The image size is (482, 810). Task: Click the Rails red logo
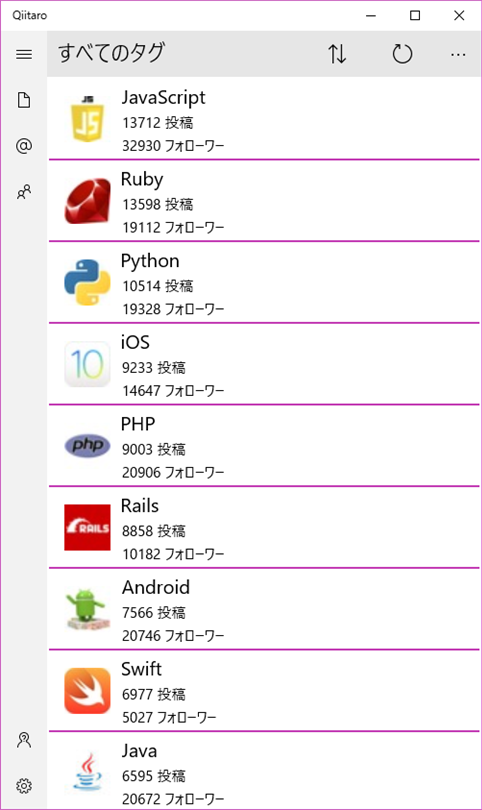pos(87,527)
